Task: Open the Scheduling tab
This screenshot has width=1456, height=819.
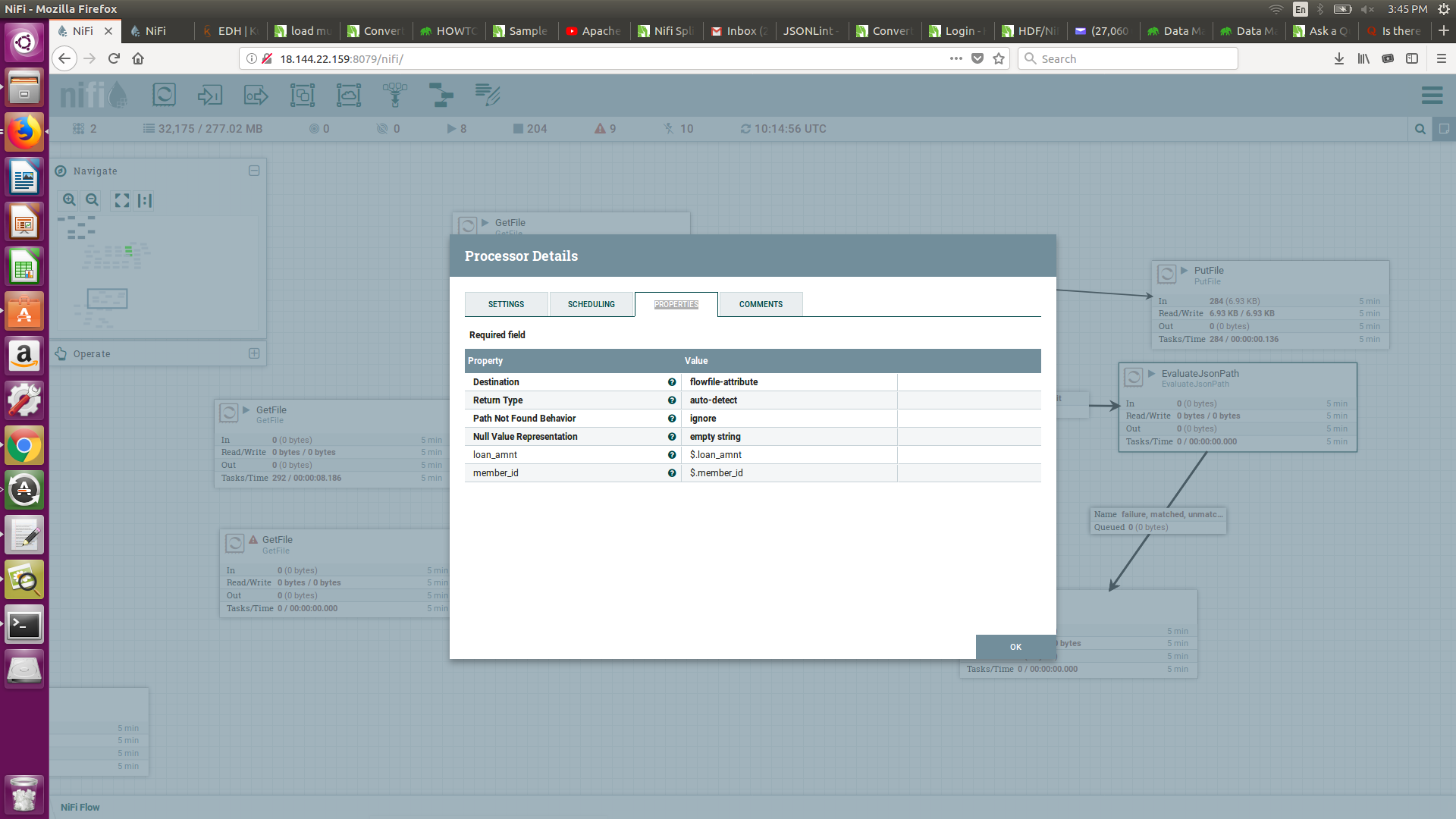Action: click(x=591, y=304)
